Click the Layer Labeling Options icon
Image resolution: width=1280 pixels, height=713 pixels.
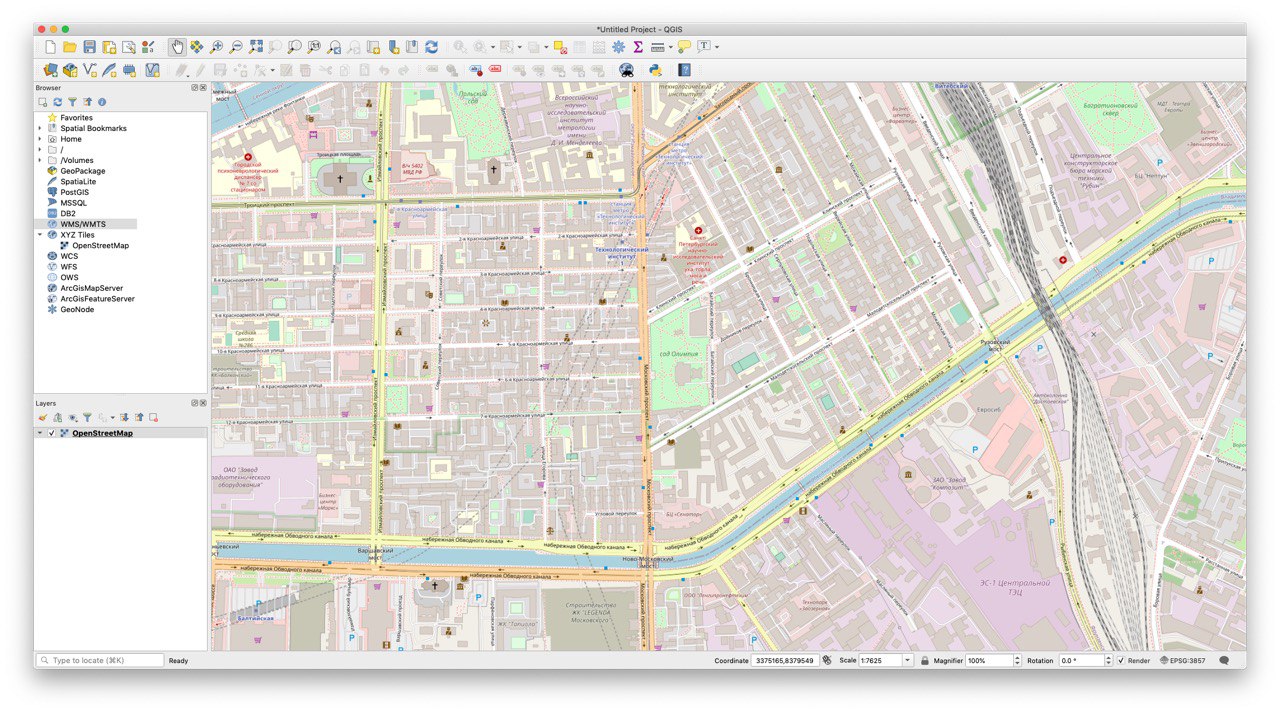pos(432,70)
